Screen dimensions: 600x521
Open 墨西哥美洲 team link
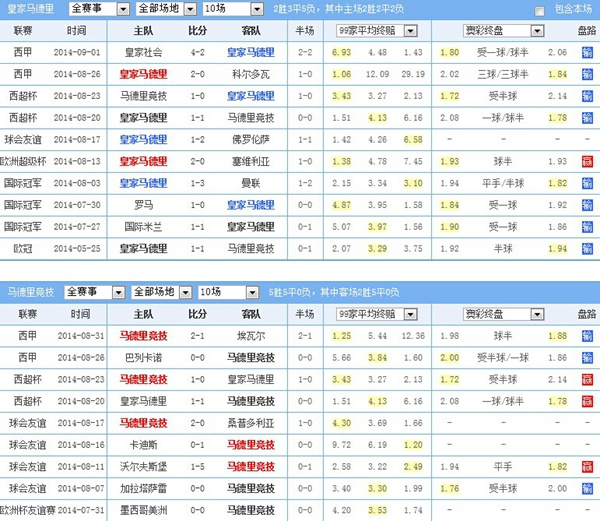(x=143, y=510)
